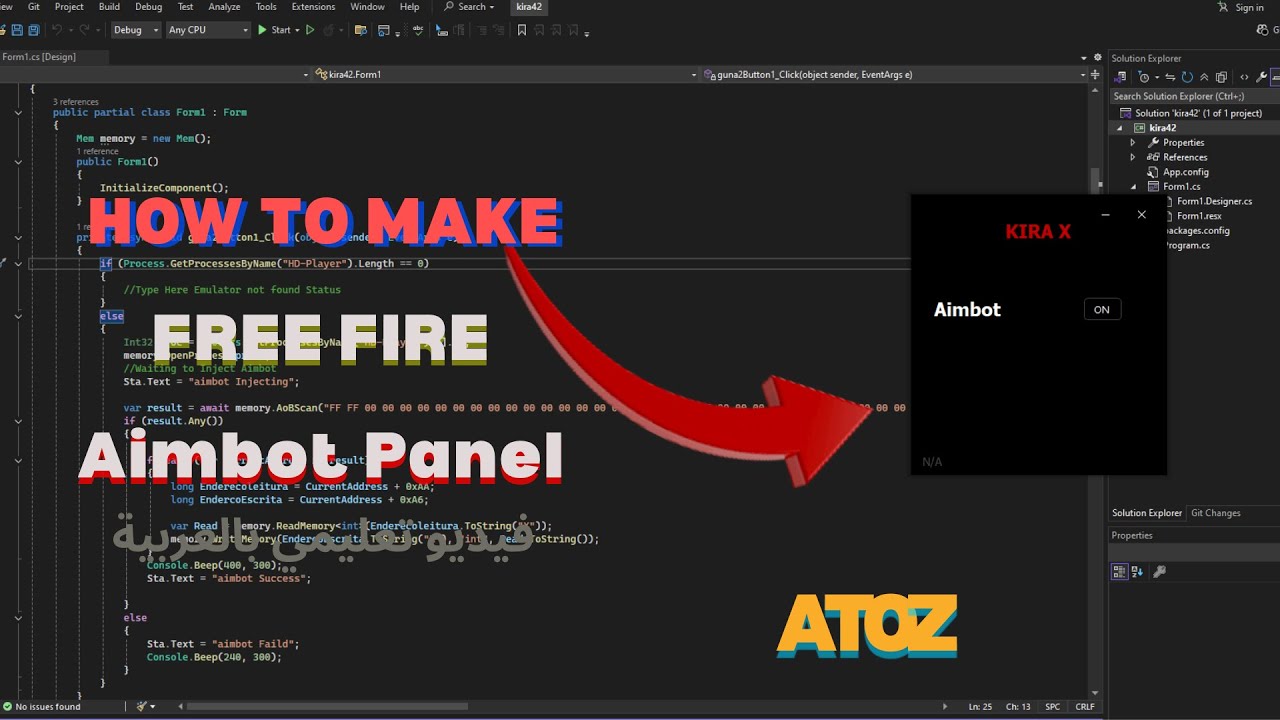This screenshot has width=1280, height=720.
Task: Select App.config in Solution Explorer
Action: [x=1185, y=172]
